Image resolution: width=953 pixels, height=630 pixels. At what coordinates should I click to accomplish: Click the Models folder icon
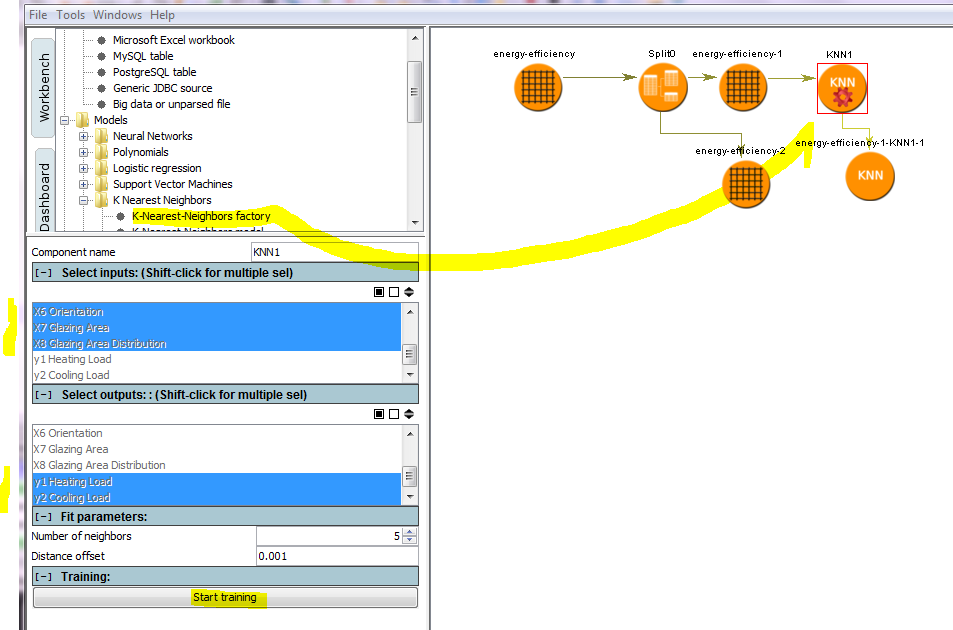[83, 120]
